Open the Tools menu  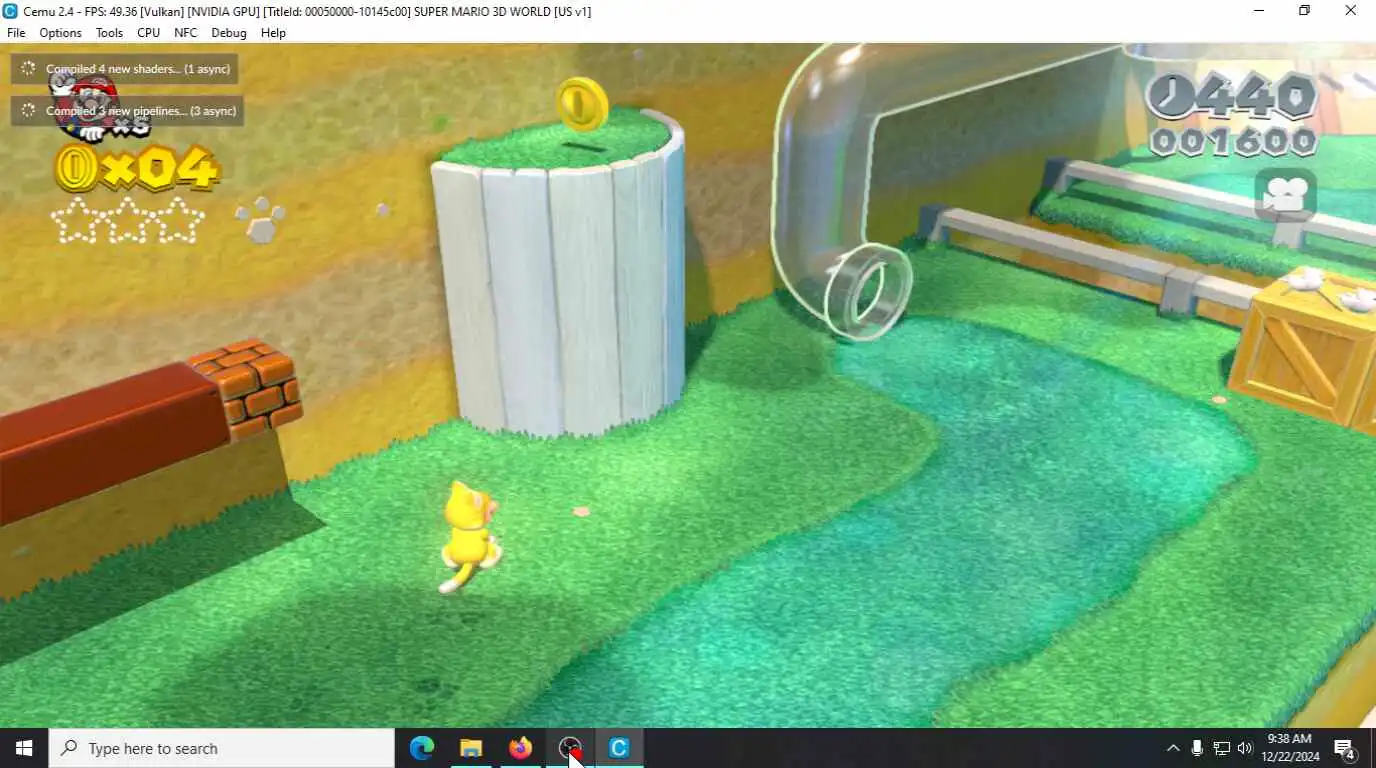pyautogui.click(x=109, y=33)
